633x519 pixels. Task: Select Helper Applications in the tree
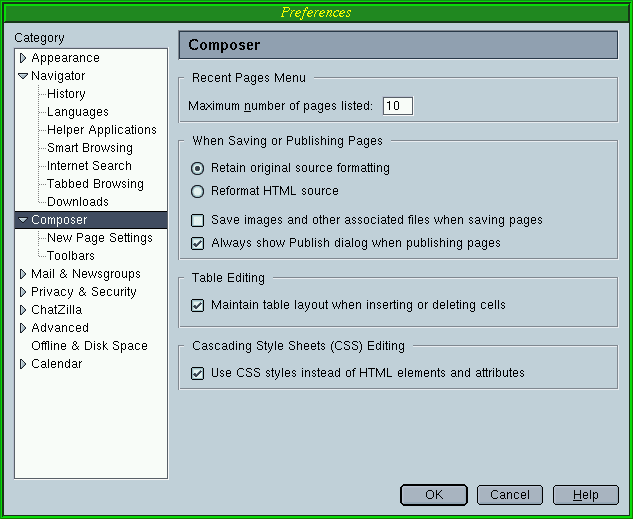click(102, 130)
